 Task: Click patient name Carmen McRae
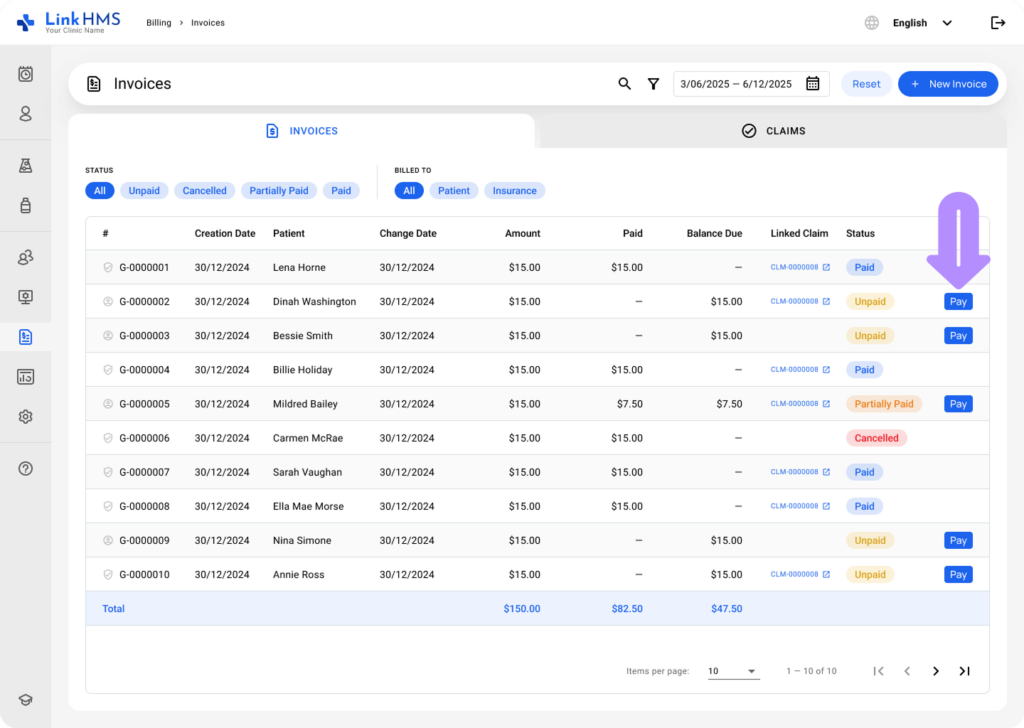(x=308, y=438)
